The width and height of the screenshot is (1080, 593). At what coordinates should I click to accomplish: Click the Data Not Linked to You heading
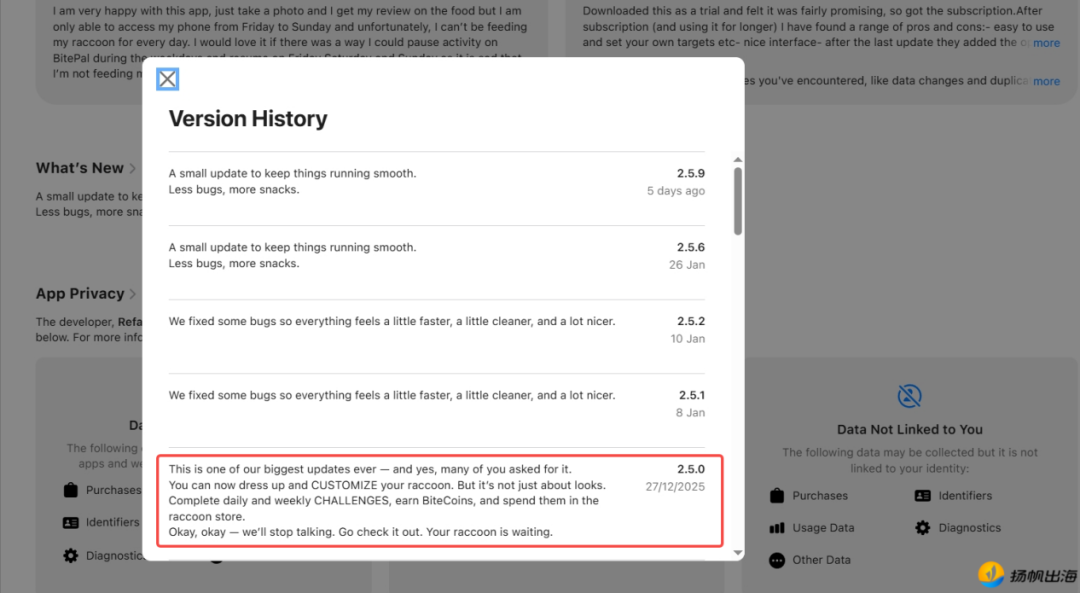[909, 430]
